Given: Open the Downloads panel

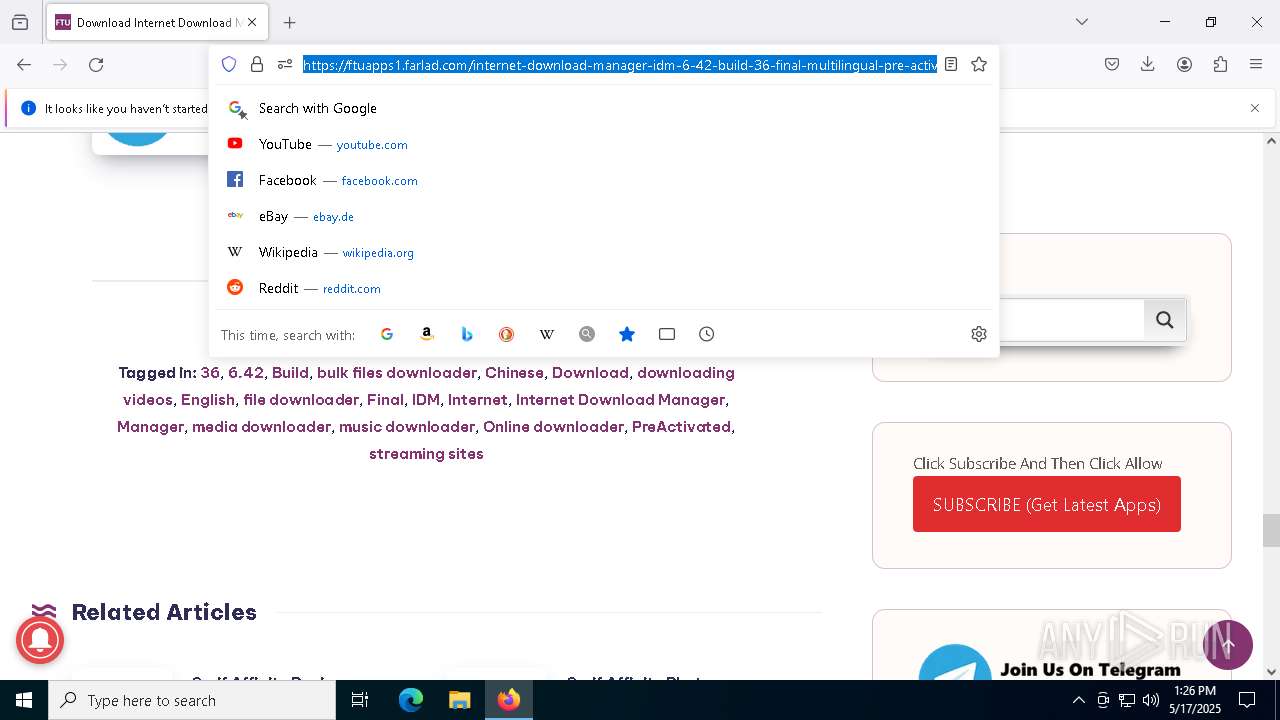Looking at the screenshot, I should coord(1148,64).
